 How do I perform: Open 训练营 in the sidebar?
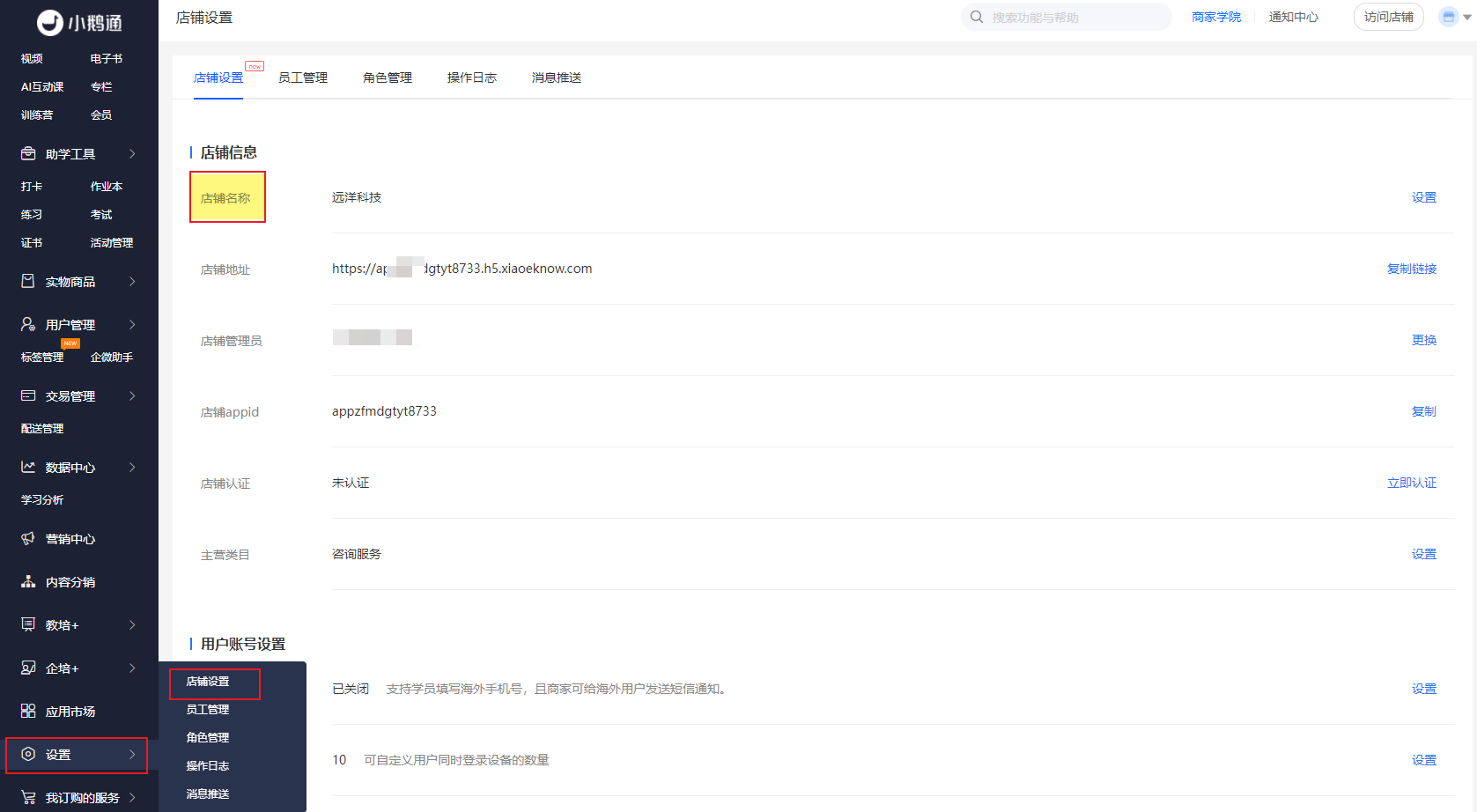coord(37,114)
